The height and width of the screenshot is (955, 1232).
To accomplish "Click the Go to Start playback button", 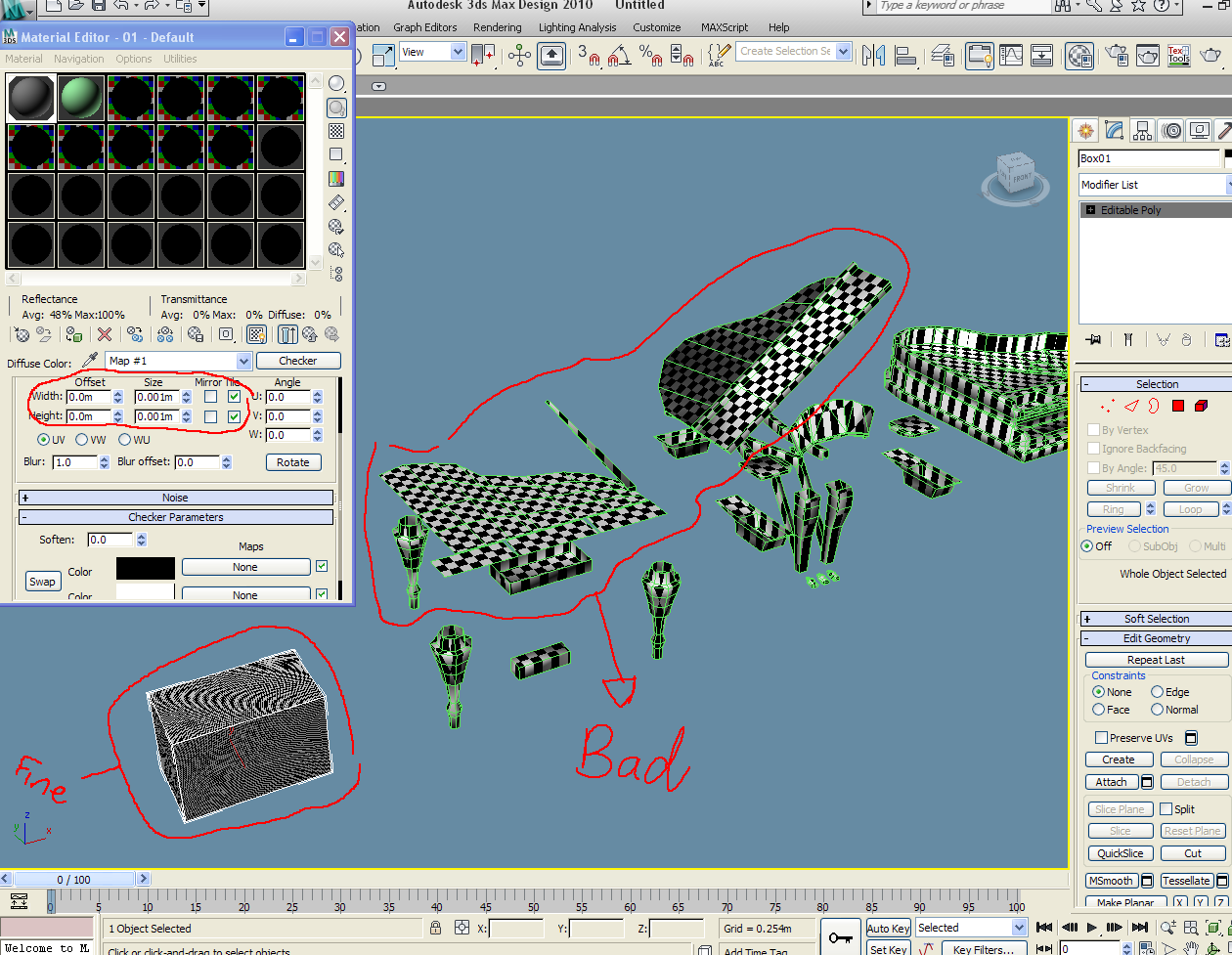I will pos(1045,928).
